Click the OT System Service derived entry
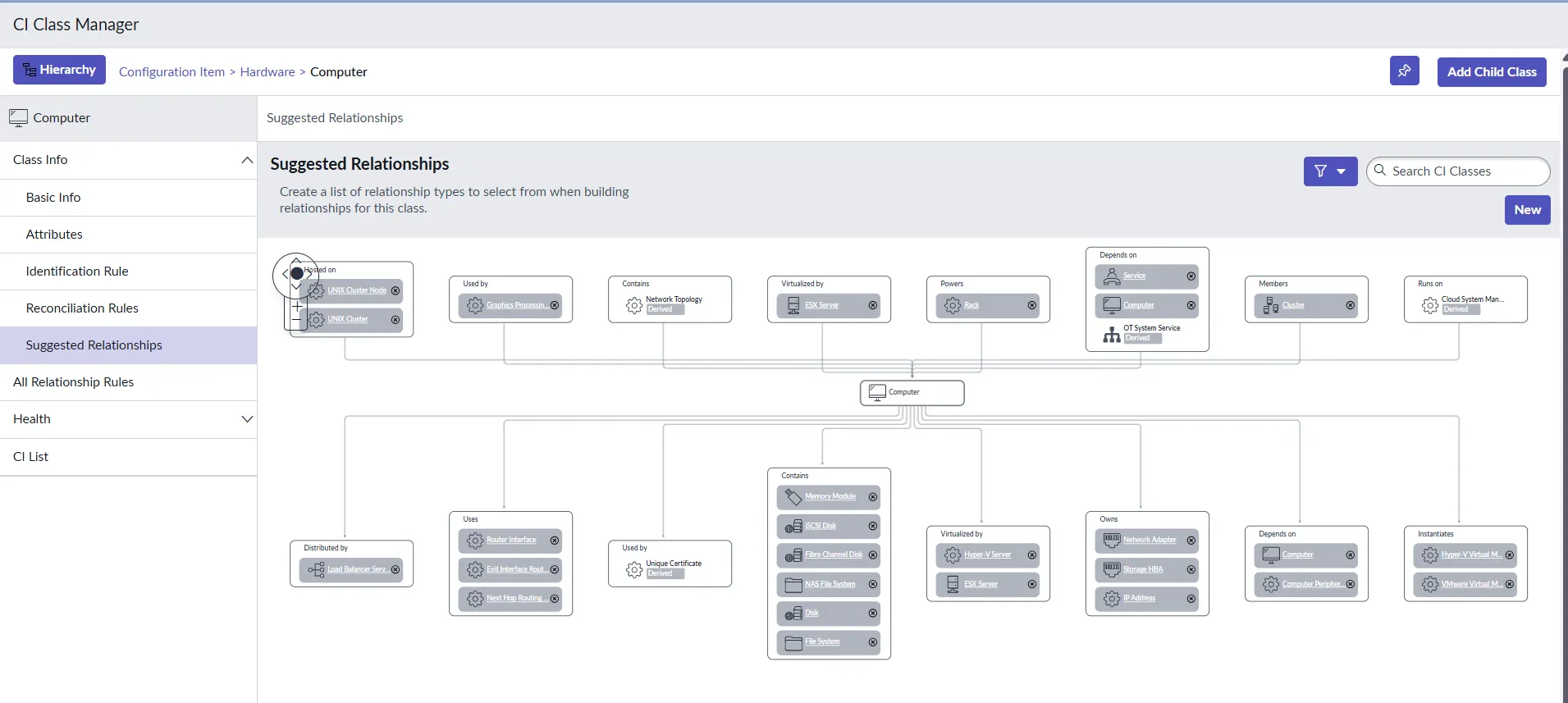Viewport: 1568px width, 703px height. pos(1147,334)
